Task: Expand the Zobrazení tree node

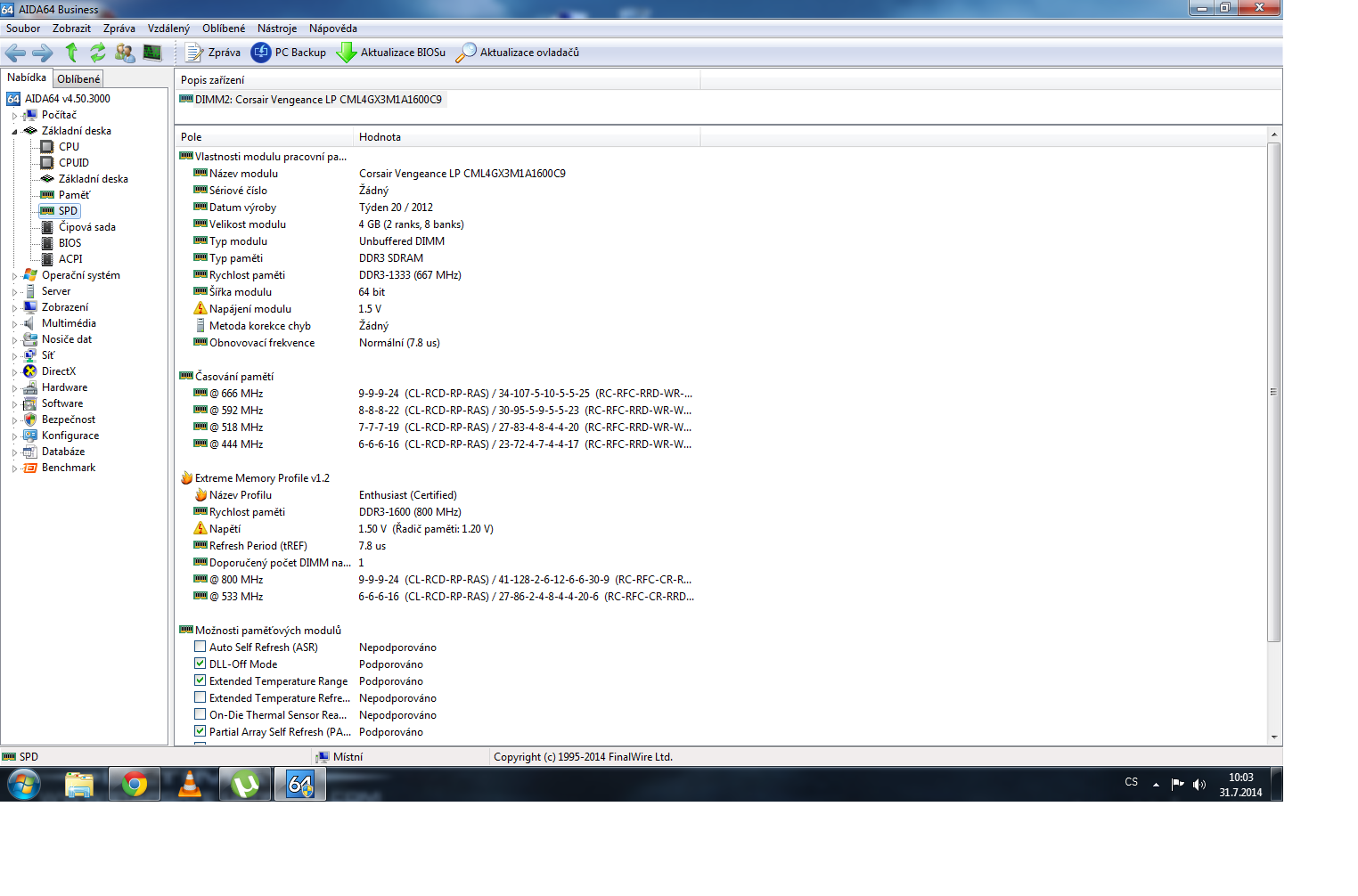Action: [14, 308]
